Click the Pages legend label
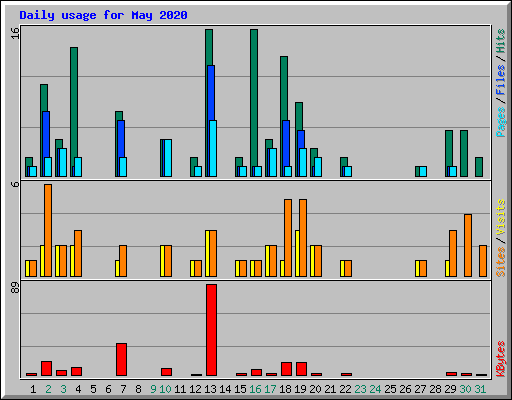This screenshot has height=400, width=512. point(501,122)
